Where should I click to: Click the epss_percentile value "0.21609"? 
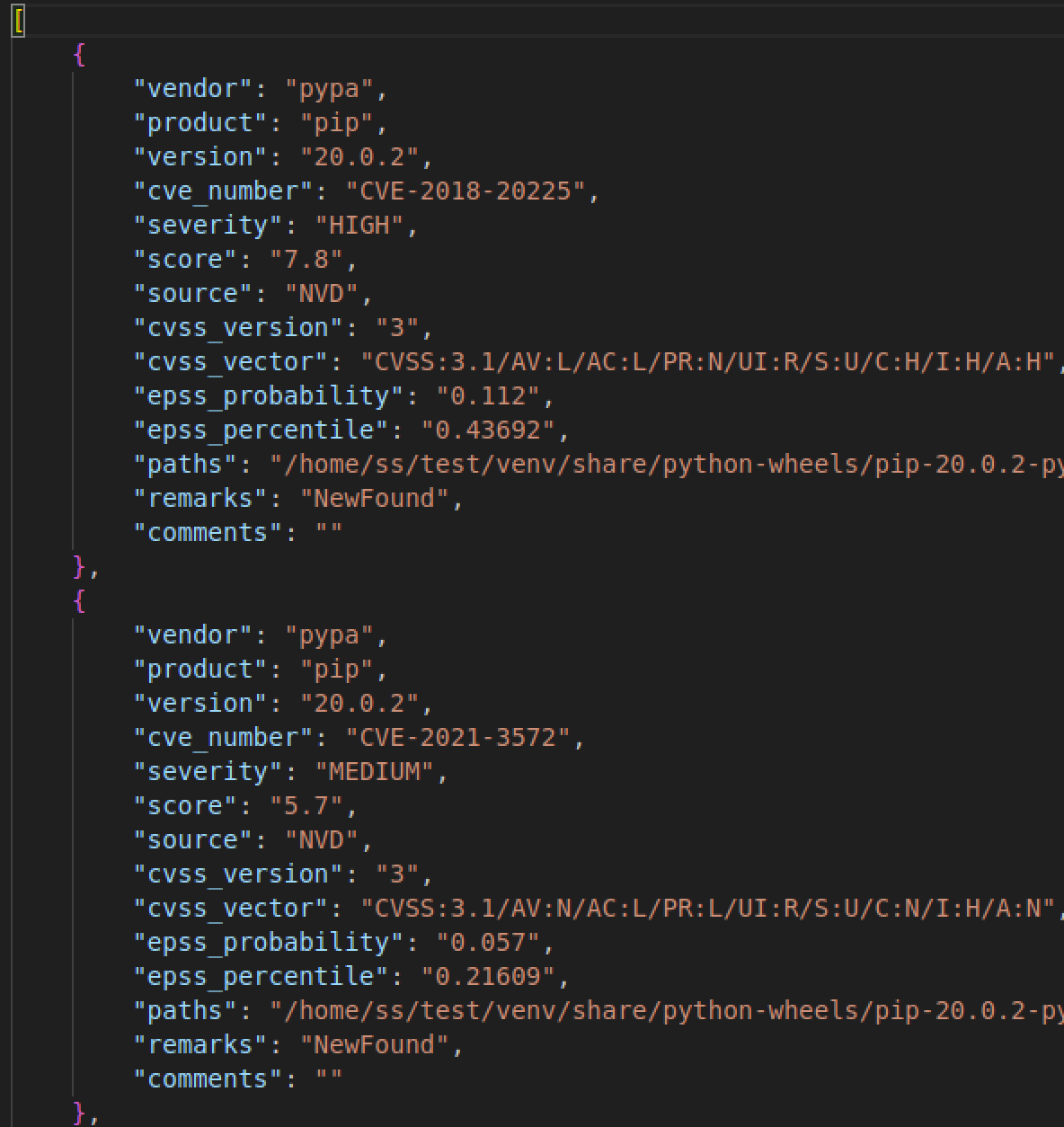[x=488, y=977]
